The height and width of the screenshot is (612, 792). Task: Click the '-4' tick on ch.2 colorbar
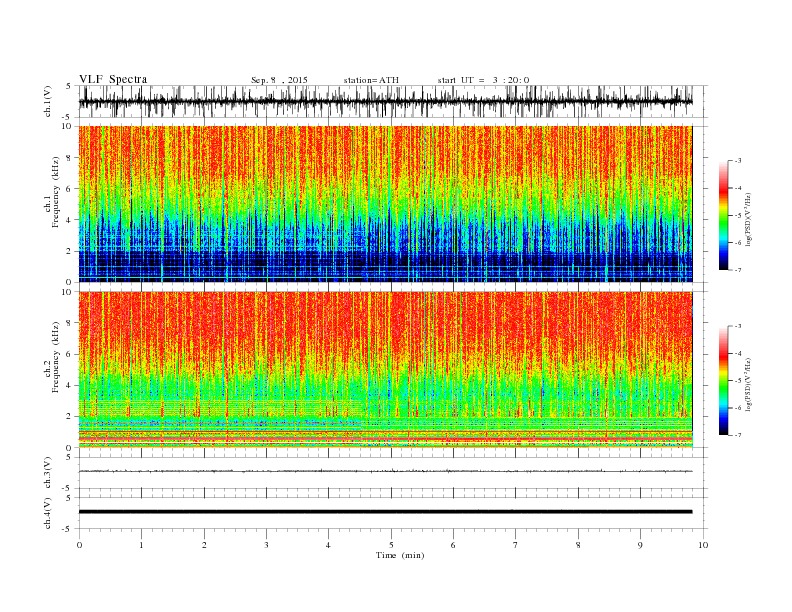click(738, 353)
